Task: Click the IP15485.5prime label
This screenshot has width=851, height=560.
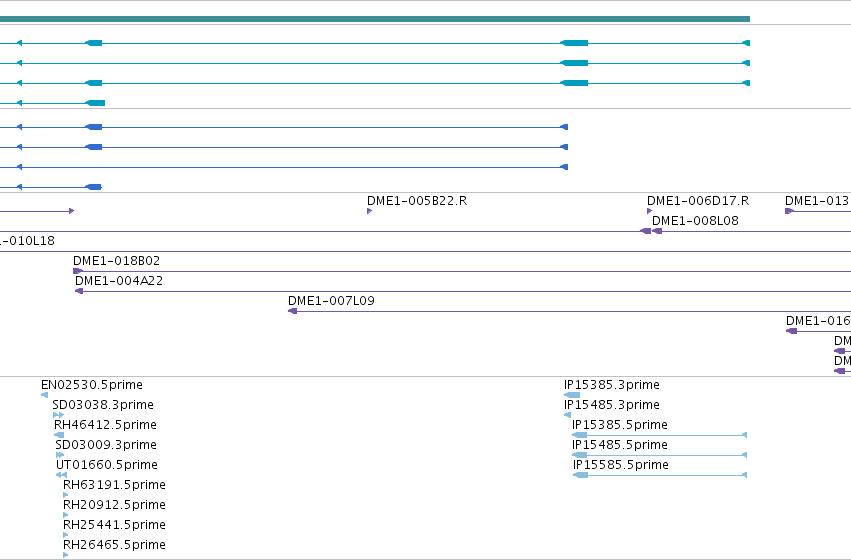Action: coord(620,445)
